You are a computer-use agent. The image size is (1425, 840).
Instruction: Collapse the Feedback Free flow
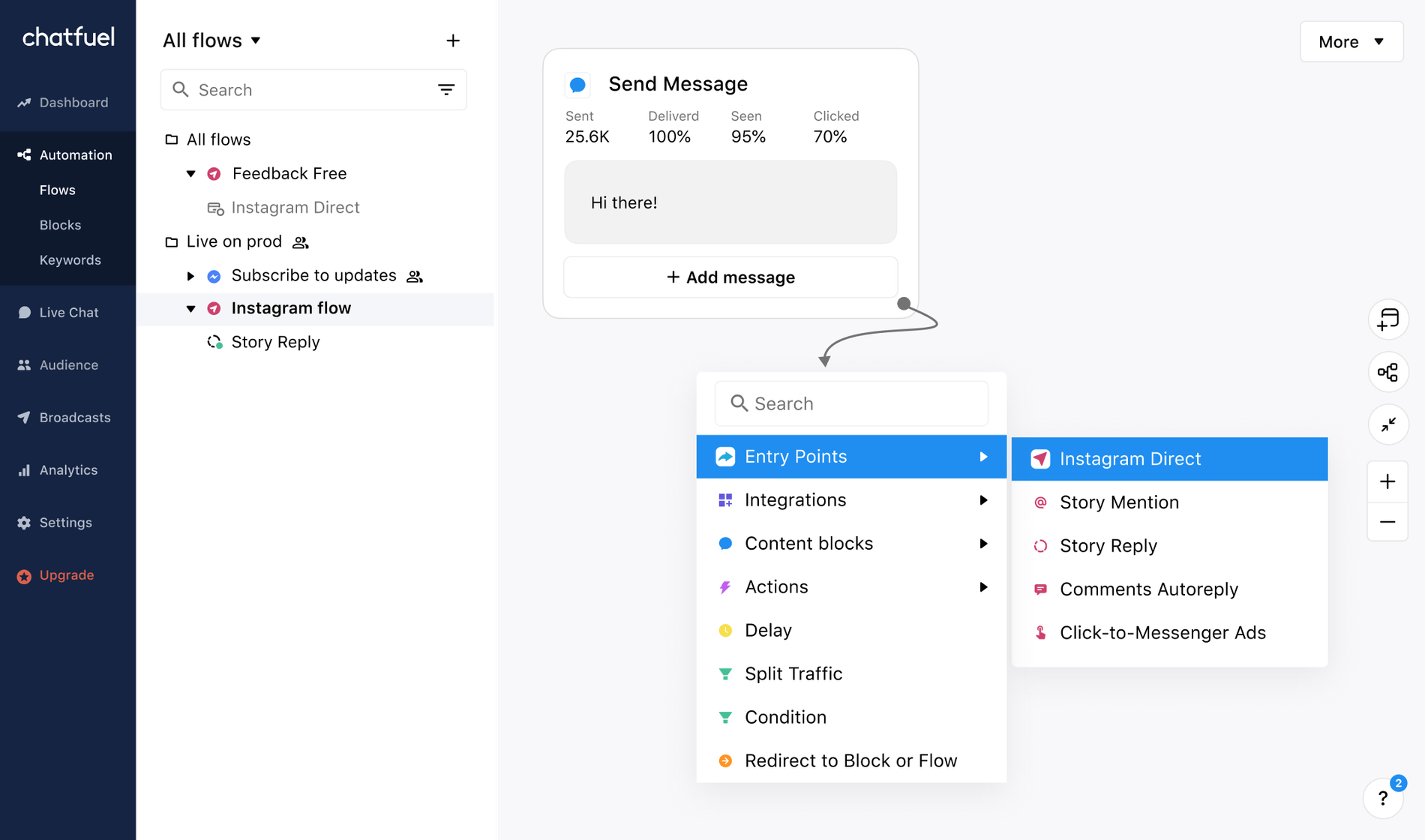(x=190, y=174)
